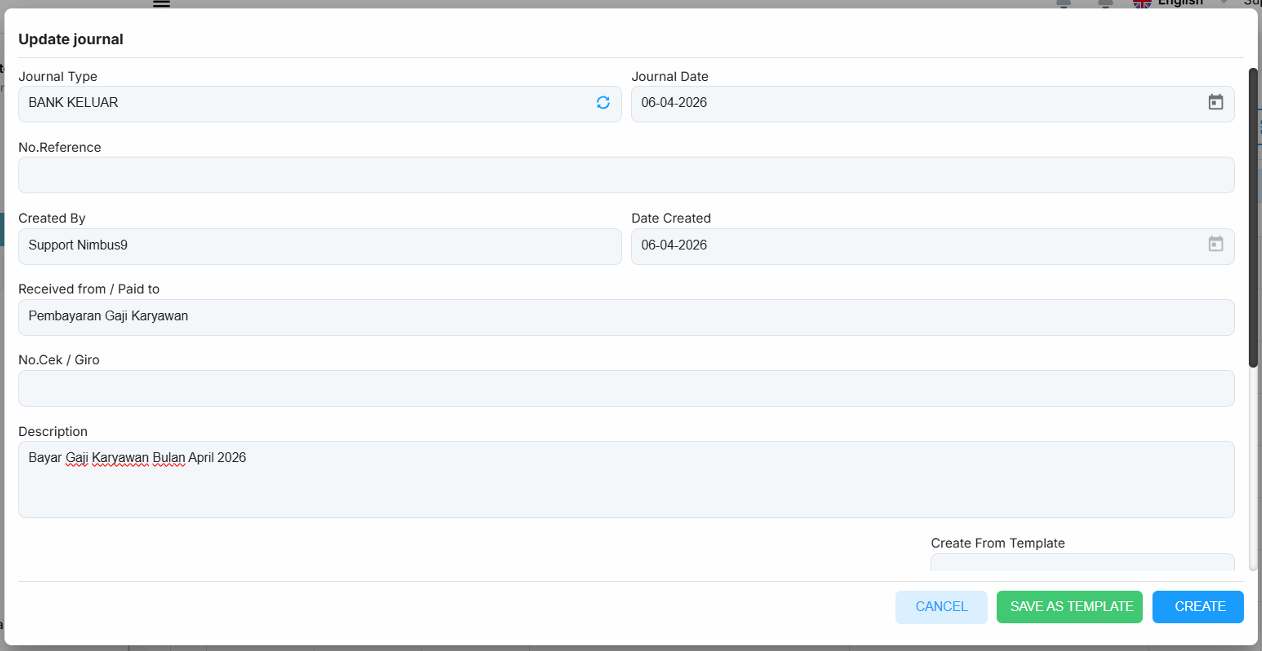
Task: Focus the No.Reference input field
Action: [x=626, y=175]
